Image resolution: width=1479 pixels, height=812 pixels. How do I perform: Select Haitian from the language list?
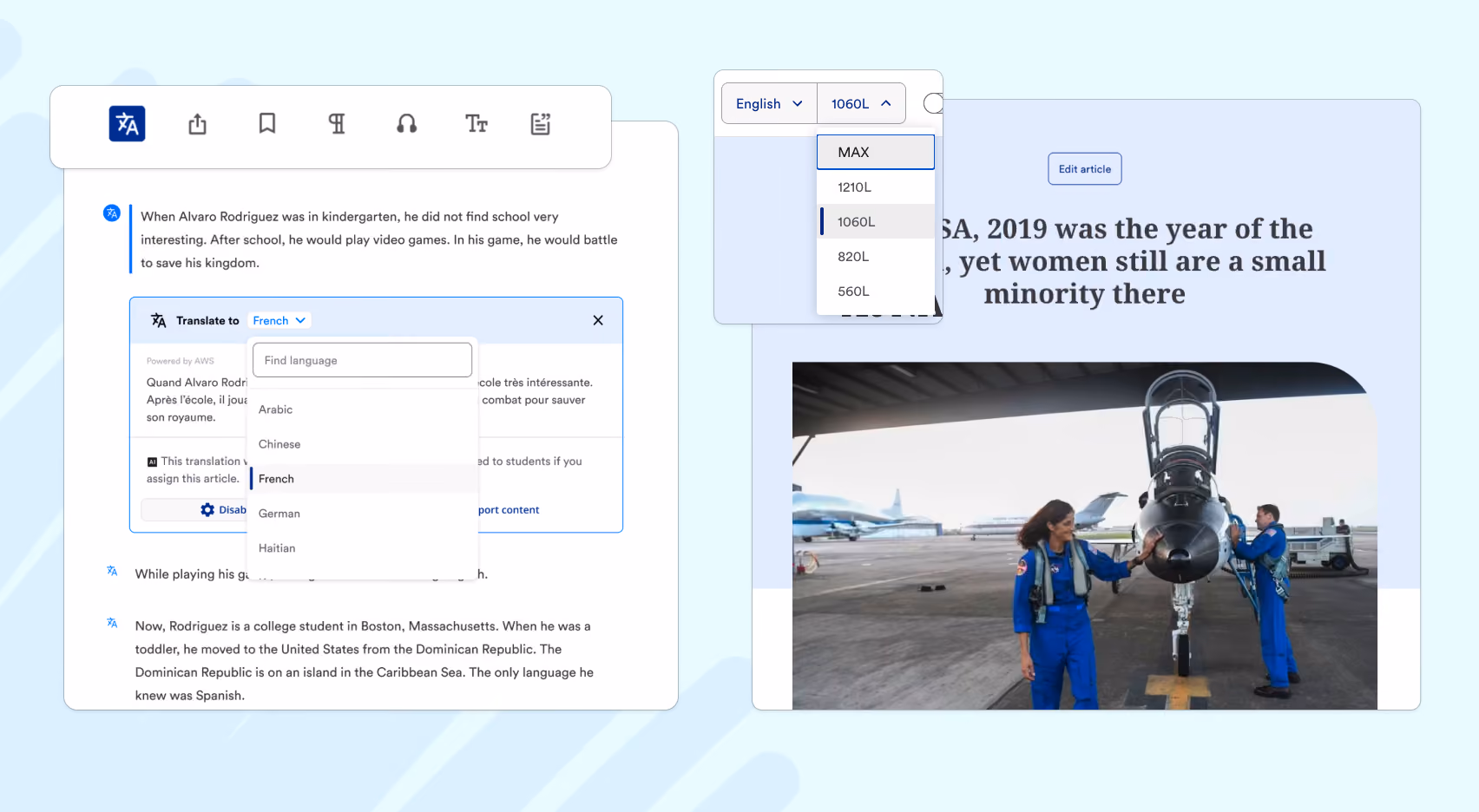coord(362,548)
